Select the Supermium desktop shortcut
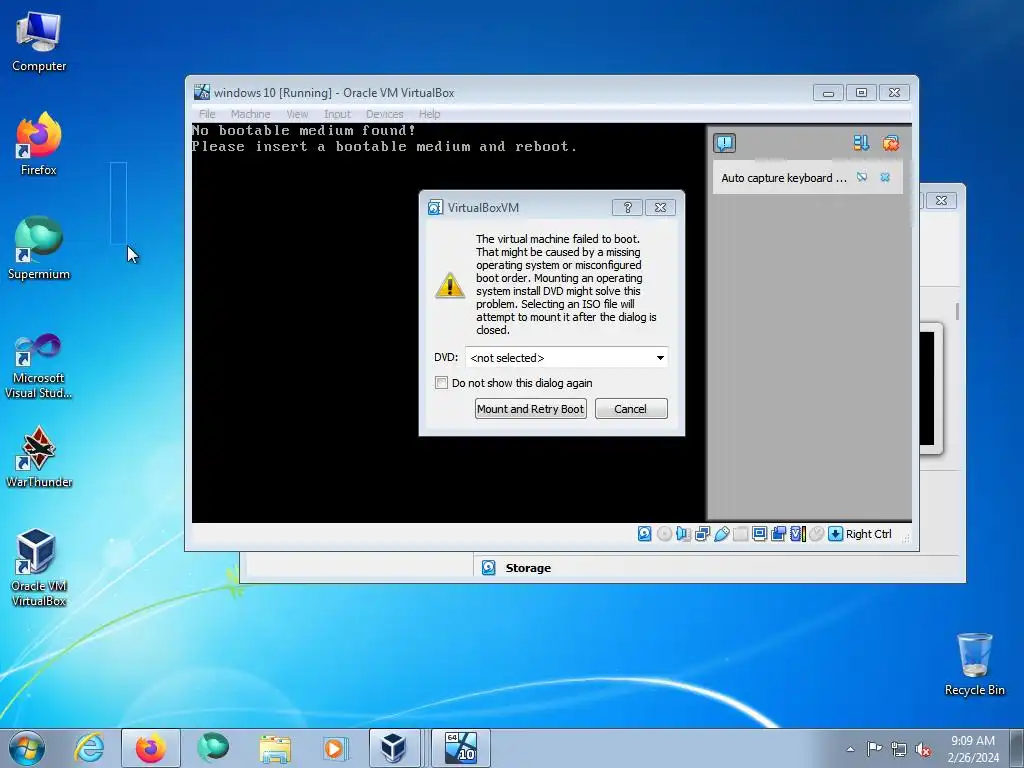The image size is (1024, 768). 39,249
